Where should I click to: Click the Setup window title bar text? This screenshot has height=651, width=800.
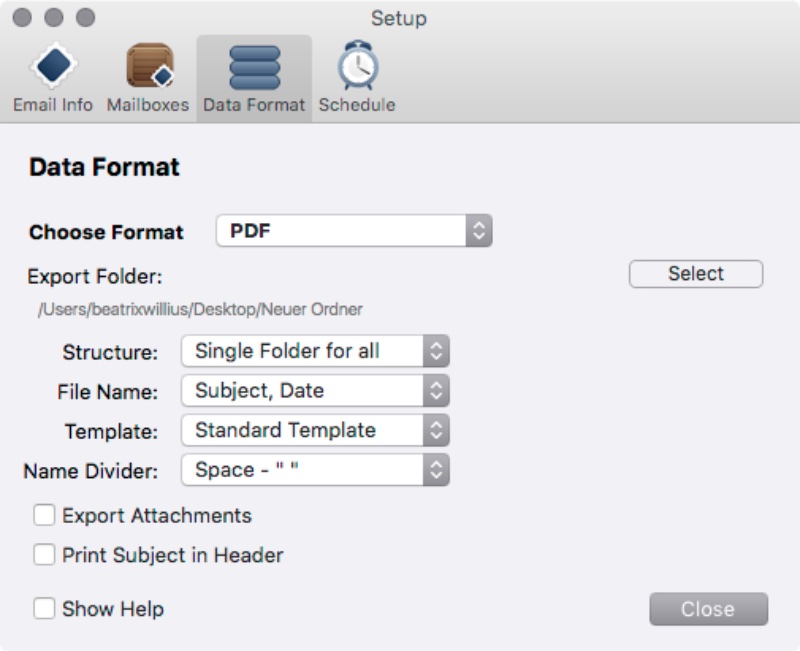click(399, 18)
